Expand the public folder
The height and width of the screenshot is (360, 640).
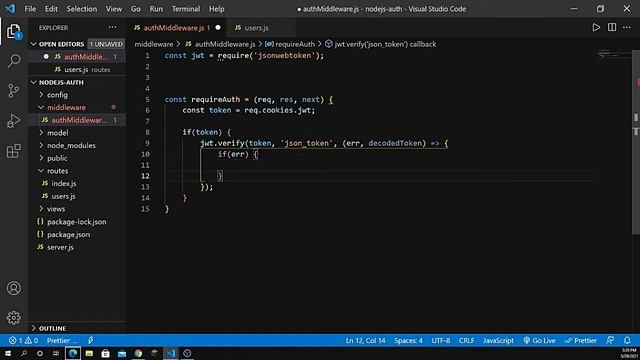tap(78, 158)
